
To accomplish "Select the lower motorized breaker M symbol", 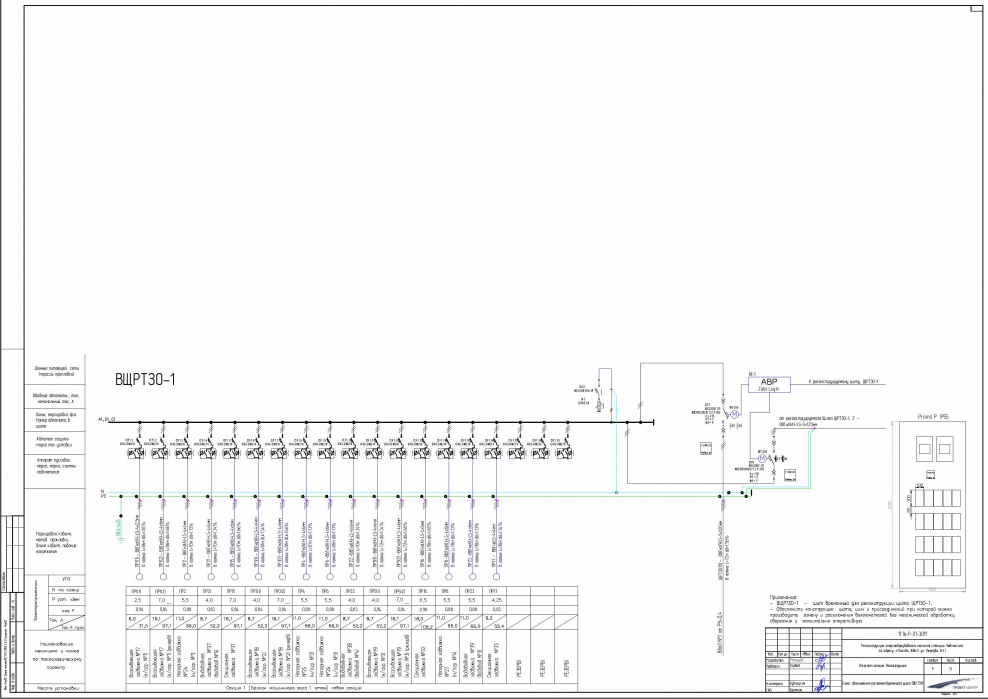I will [760, 458].
